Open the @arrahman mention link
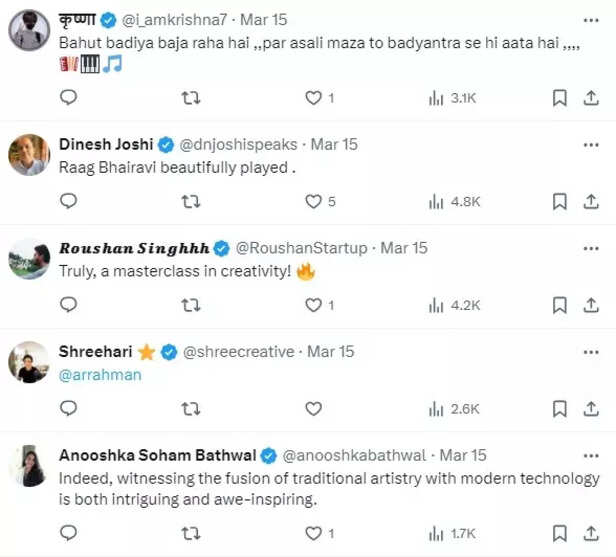 [x=101, y=374]
